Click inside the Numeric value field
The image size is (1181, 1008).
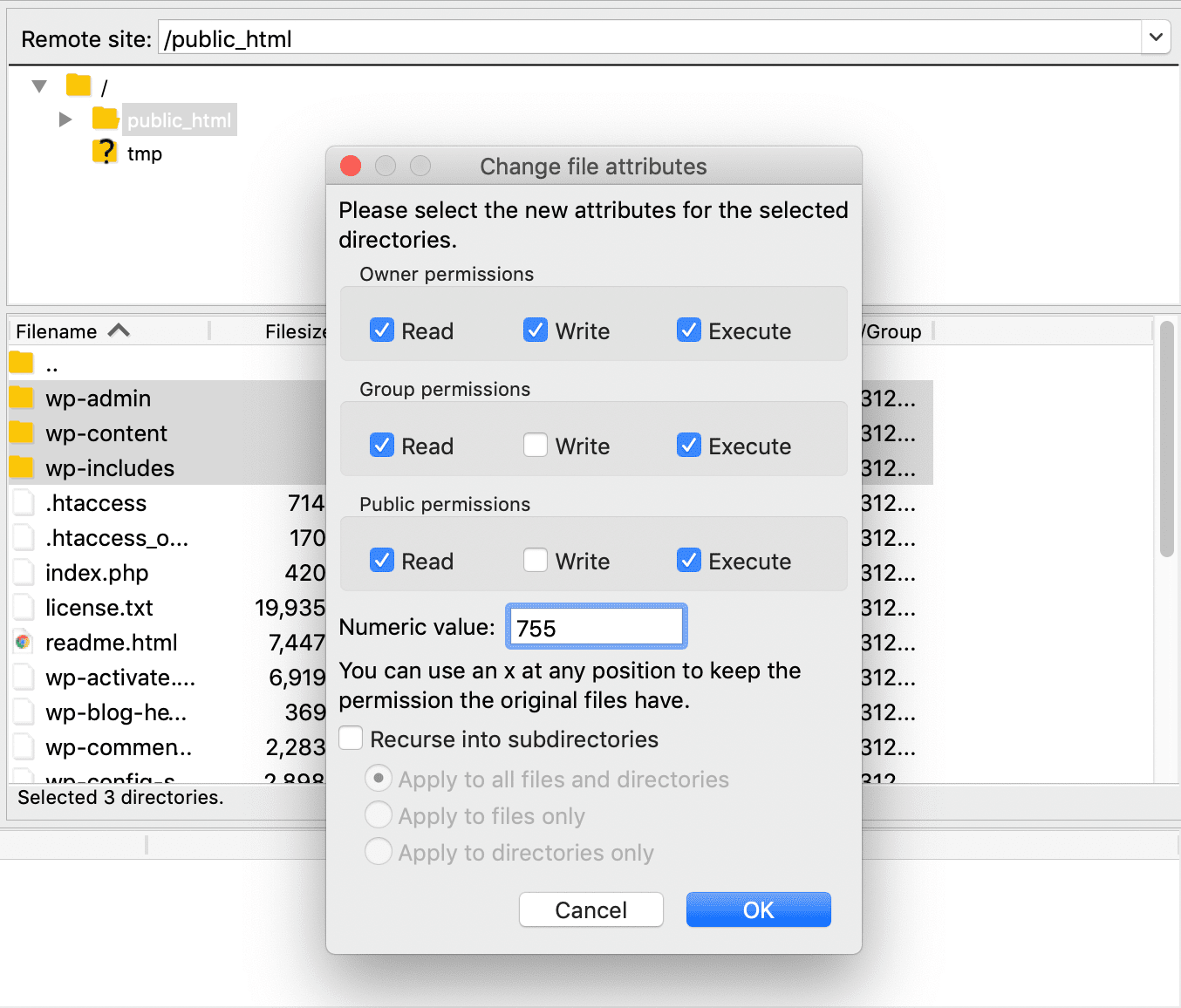click(x=595, y=626)
